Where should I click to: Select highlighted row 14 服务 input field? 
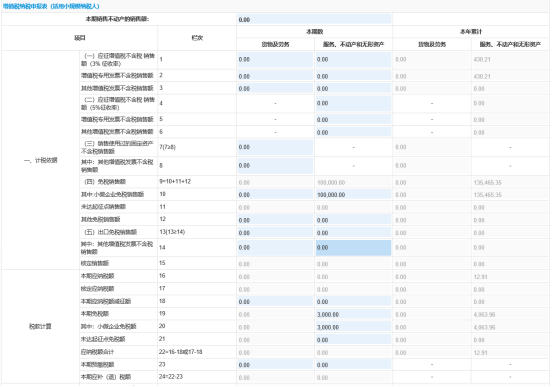coord(353,248)
